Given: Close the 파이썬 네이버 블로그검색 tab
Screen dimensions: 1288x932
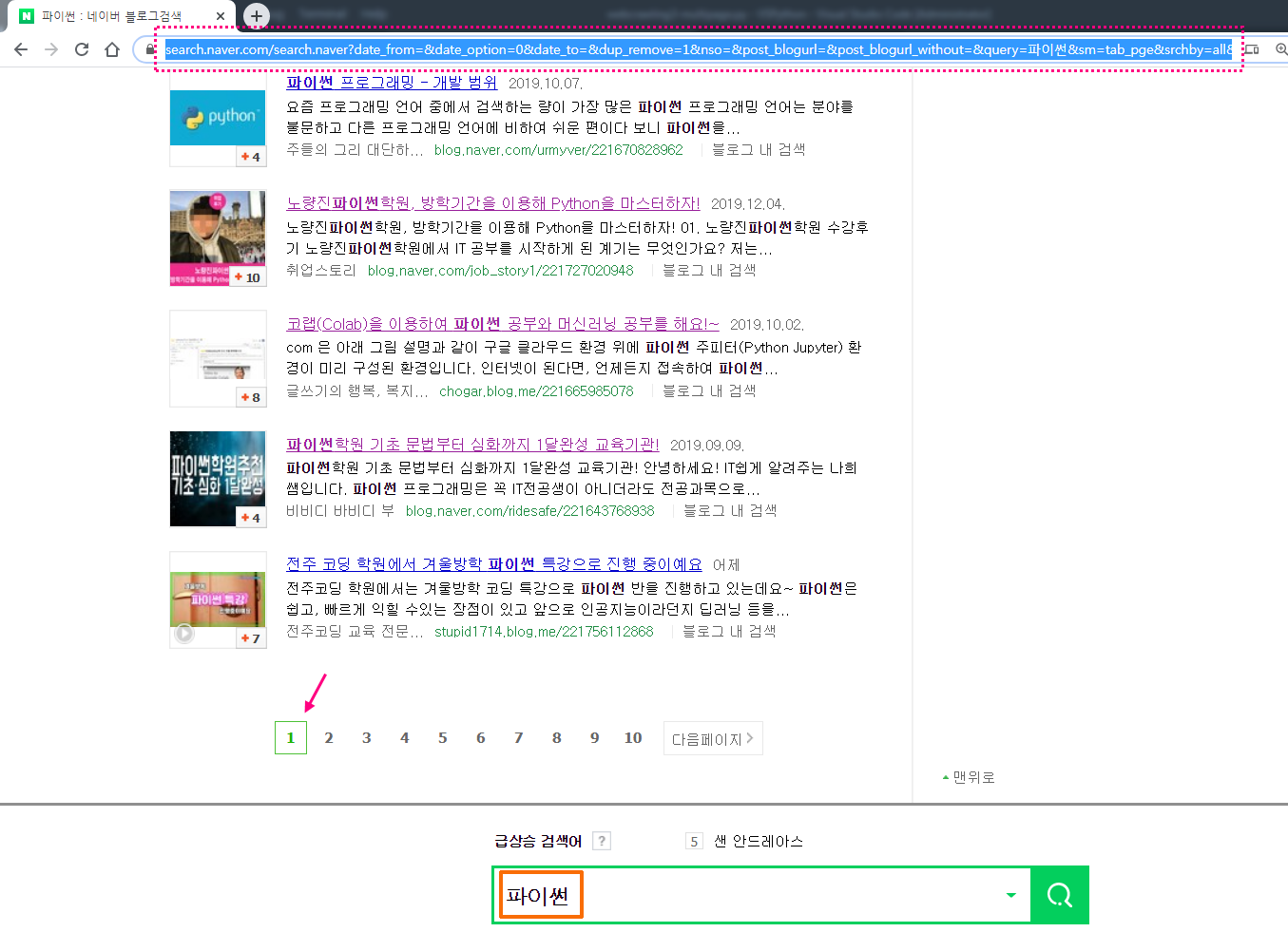Looking at the screenshot, I should click(221, 16).
